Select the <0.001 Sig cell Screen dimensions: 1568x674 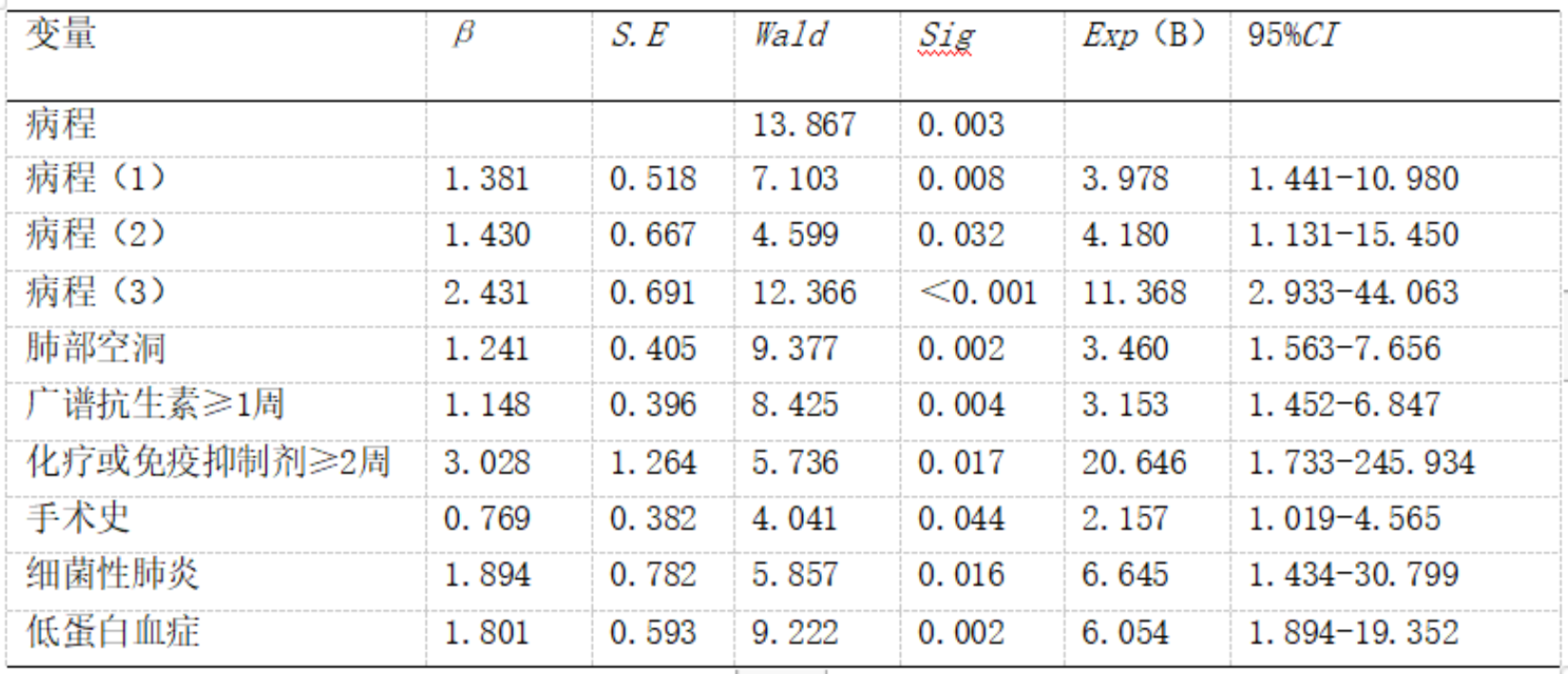[x=977, y=292]
